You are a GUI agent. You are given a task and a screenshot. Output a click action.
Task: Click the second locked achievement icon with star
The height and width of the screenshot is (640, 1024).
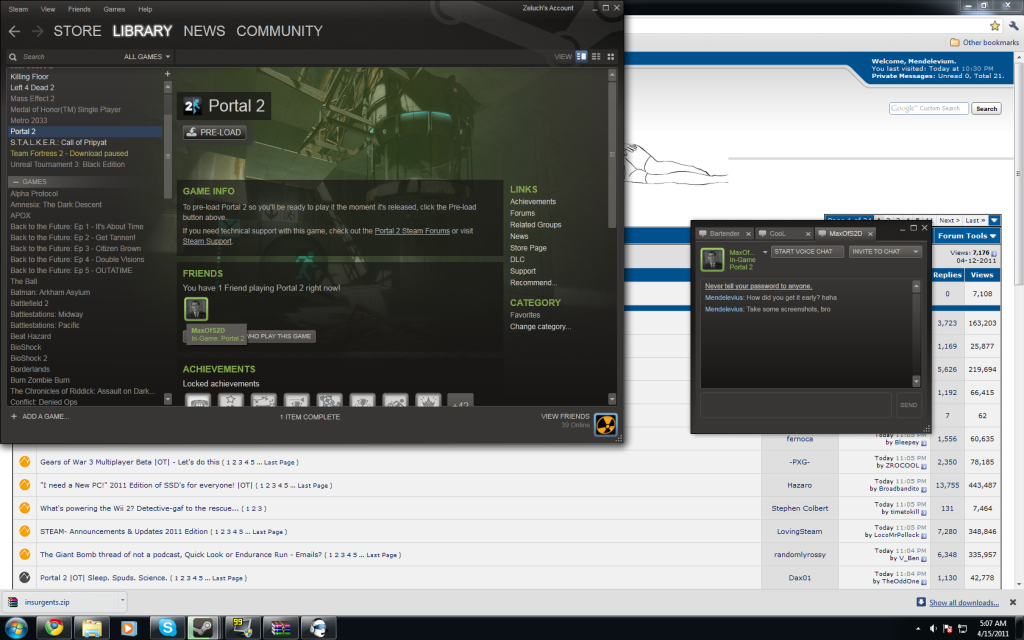pos(231,400)
